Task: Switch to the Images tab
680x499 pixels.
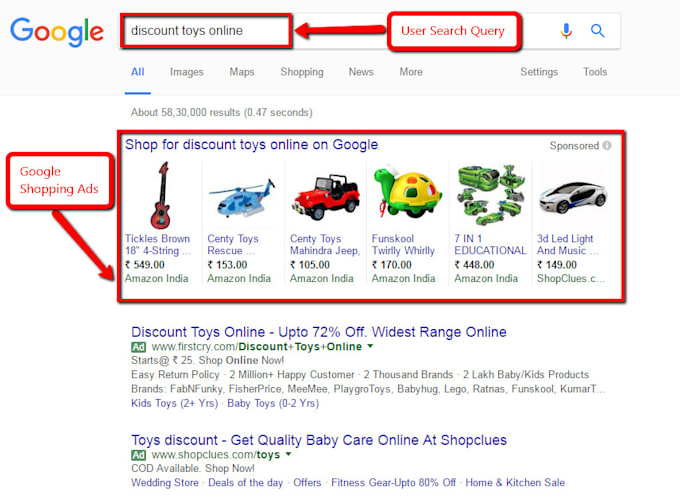Action: click(x=186, y=72)
